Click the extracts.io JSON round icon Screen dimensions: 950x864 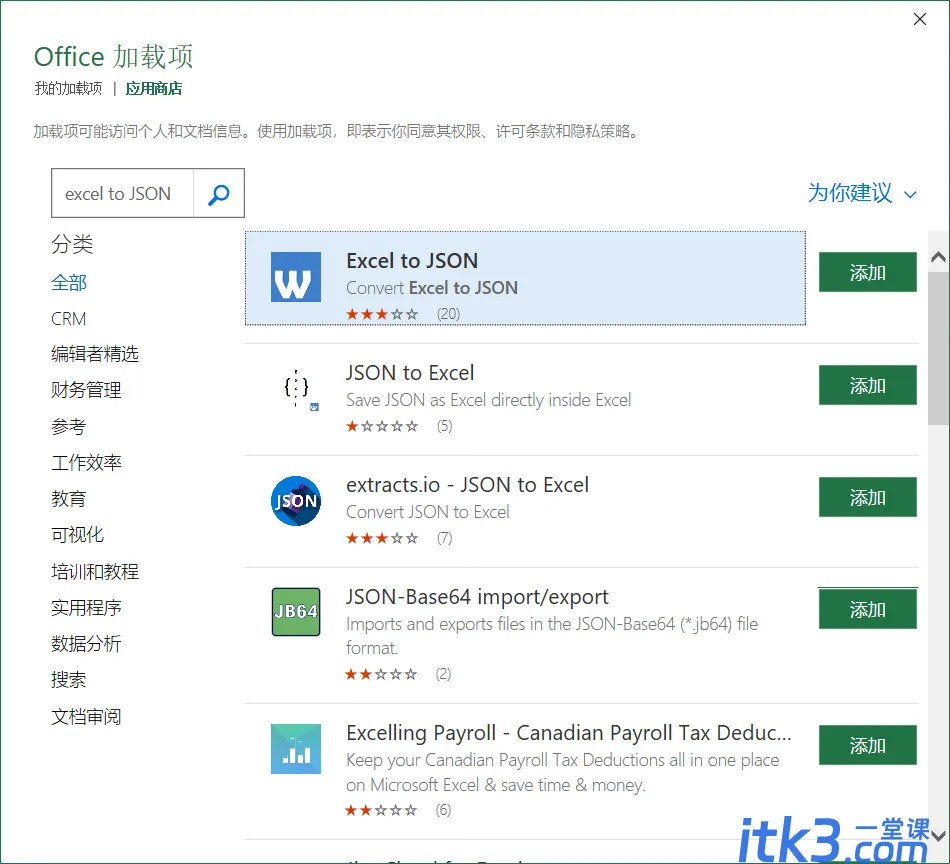(296, 501)
